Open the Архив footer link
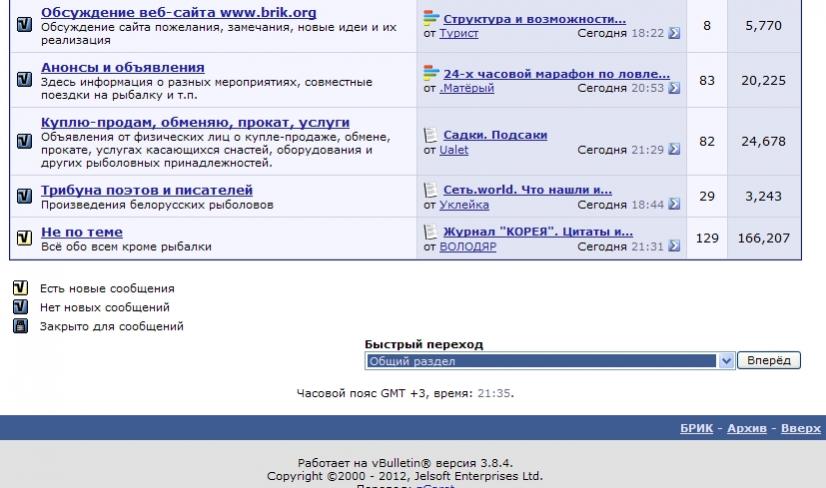This screenshot has height=488, width=826. pyautogui.click(x=748, y=428)
